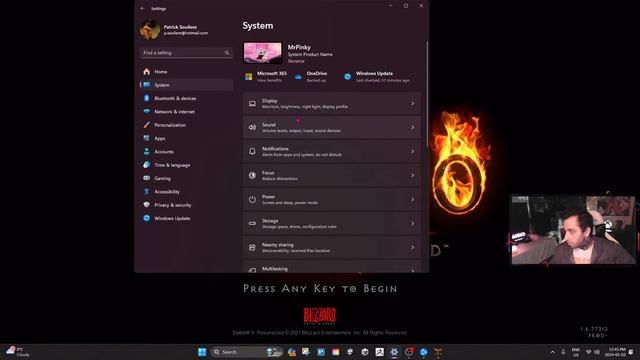Image resolution: width=640 pixels, height=360 pixels.
Task: Open the clock and date in taskbar
Action: (x=615, y=352)
